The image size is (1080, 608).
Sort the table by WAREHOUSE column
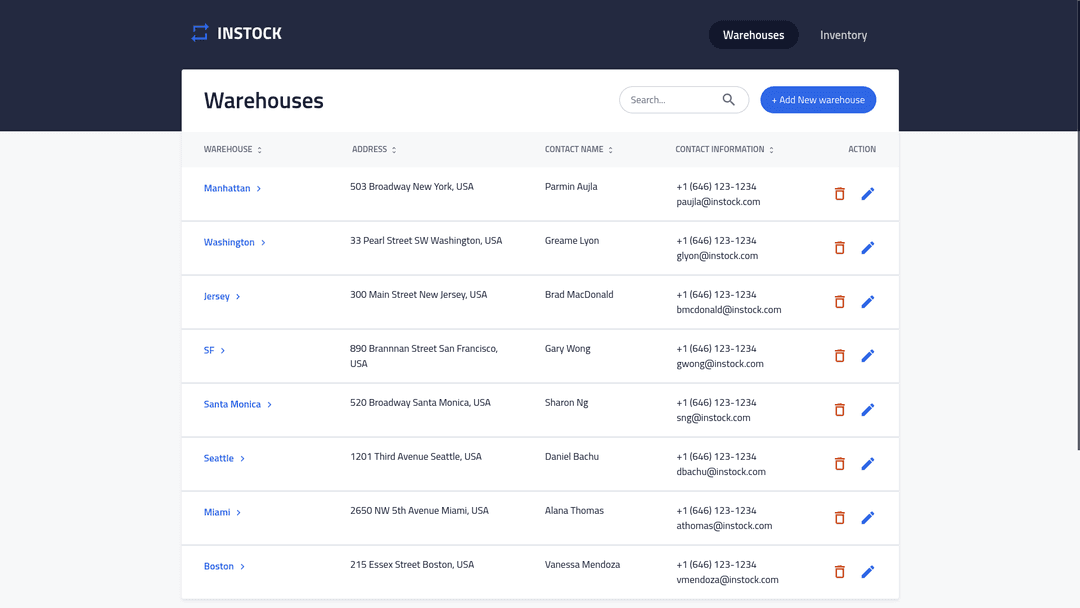tap(258, 148)
